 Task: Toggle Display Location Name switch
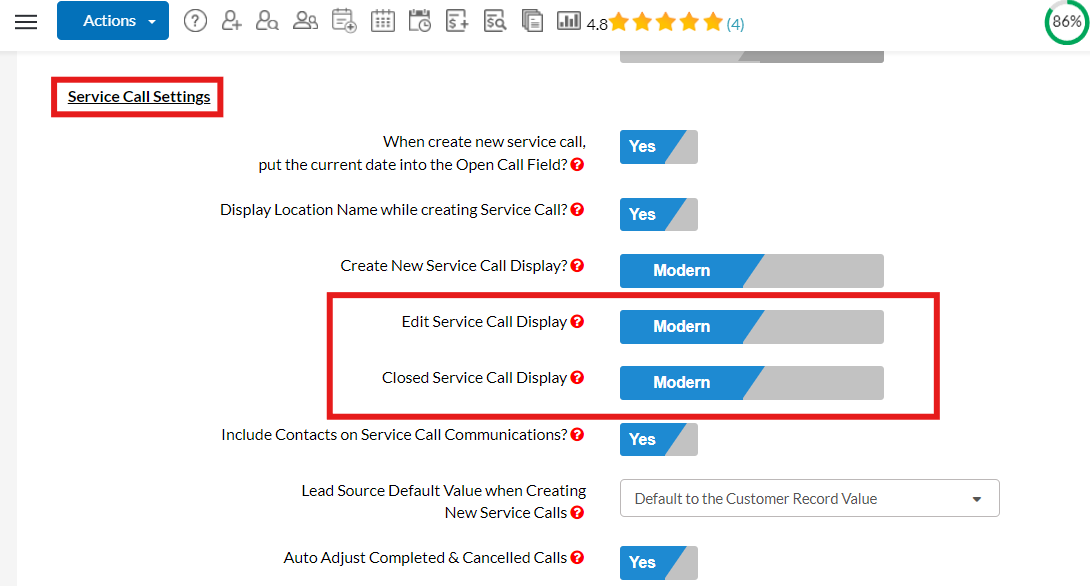[658, 215]
